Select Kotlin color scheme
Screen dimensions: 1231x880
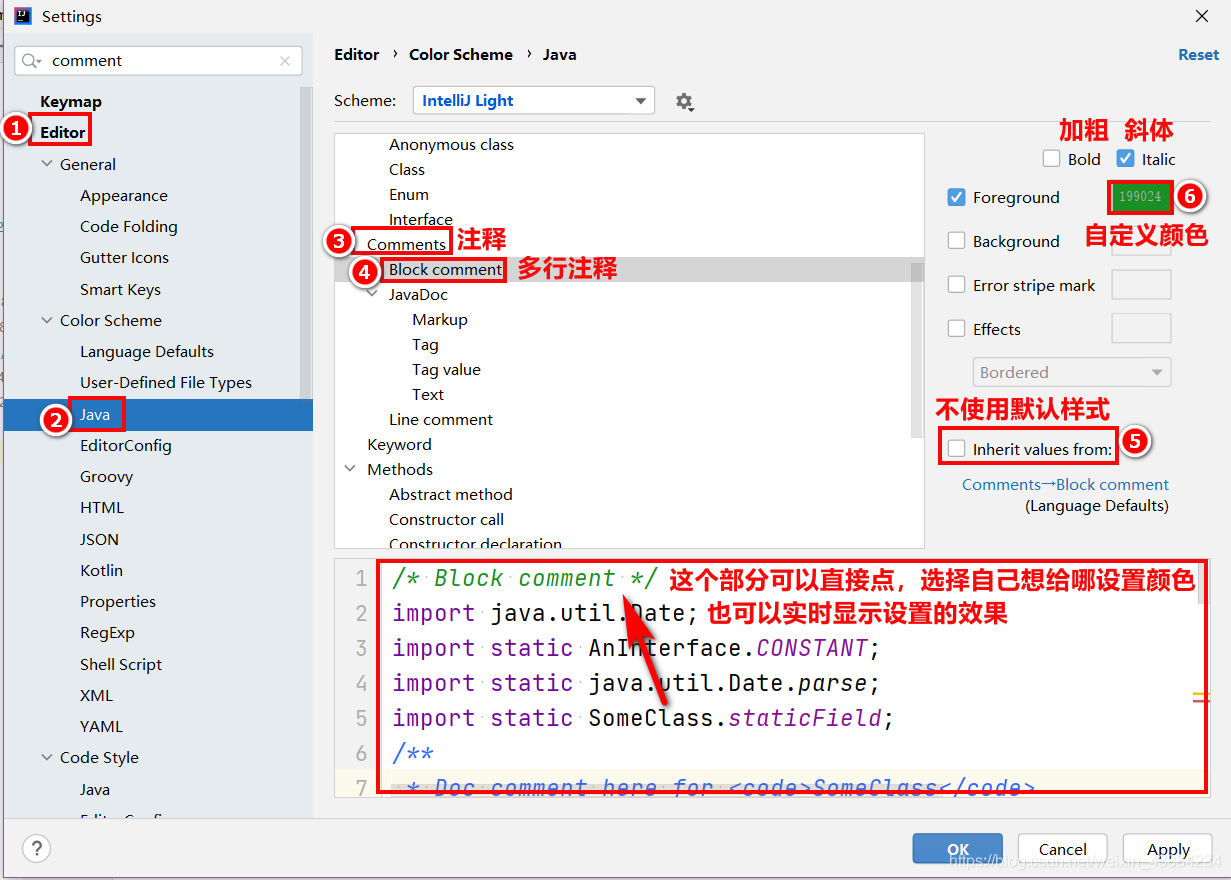click(x=102, y=570)
